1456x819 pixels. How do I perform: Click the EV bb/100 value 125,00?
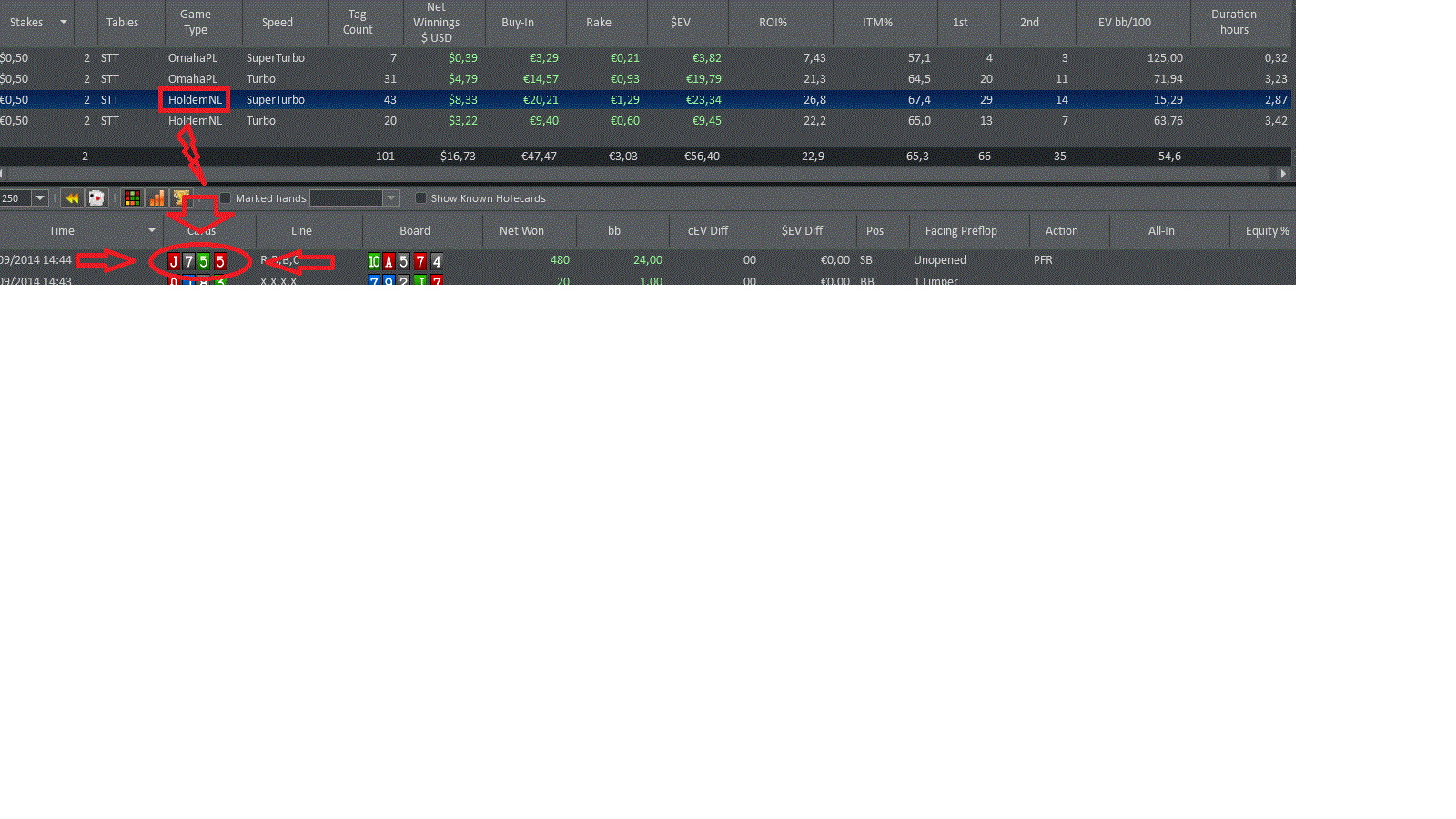pyautogui.click(x=1165, y=57)
